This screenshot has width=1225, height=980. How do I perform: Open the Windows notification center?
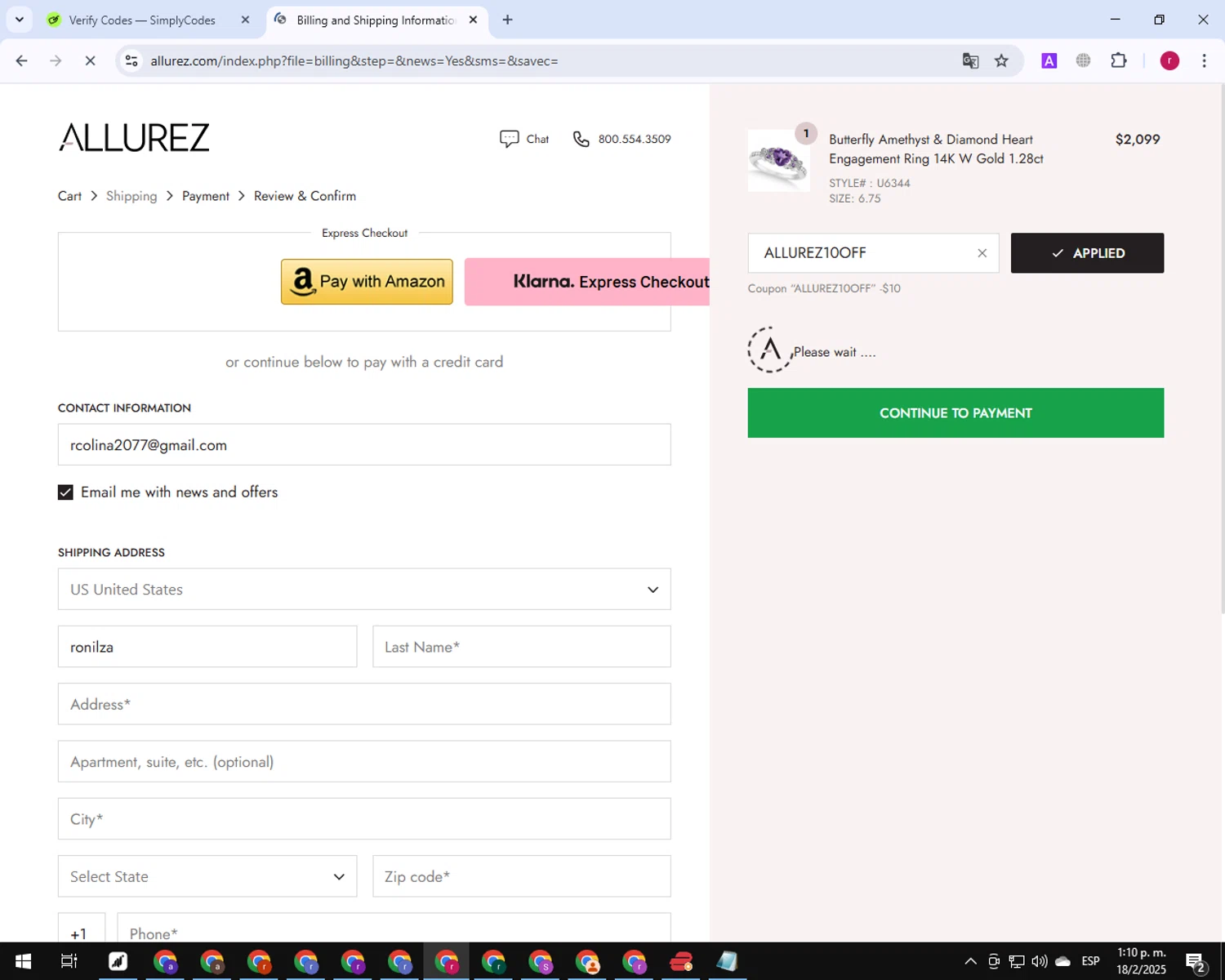[x=1196, y=961]
